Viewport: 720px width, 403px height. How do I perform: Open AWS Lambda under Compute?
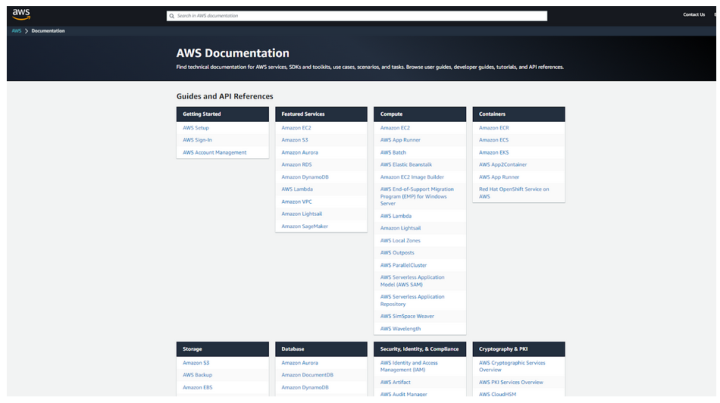tap(396, 216)
